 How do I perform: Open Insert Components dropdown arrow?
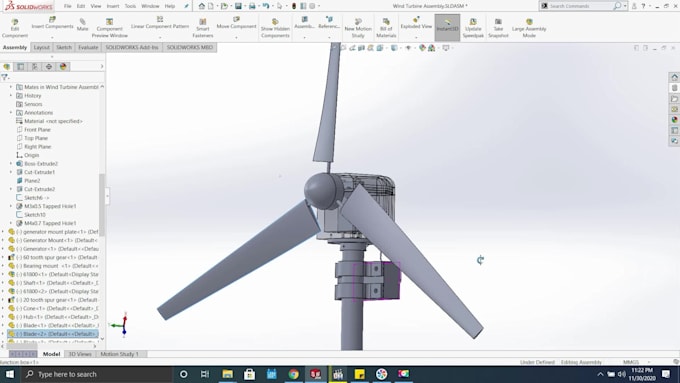(52, 37)
